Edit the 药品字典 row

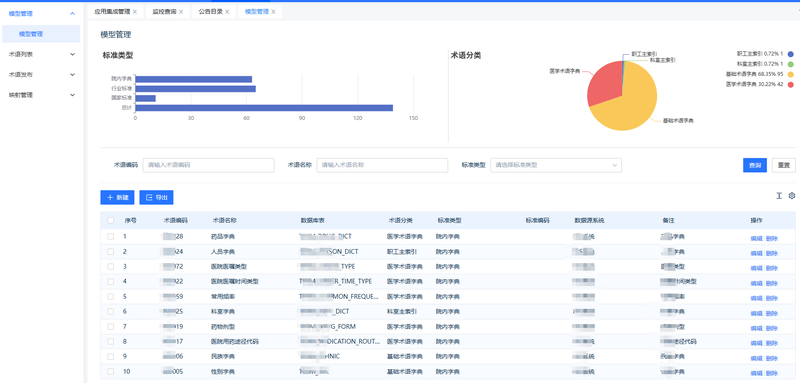756,238
